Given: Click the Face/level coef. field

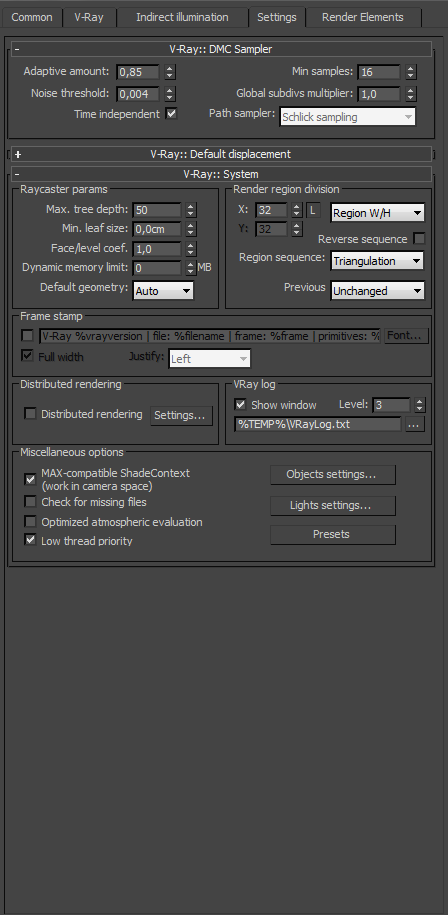Looking at the screenshot, I should pos(158,249).
